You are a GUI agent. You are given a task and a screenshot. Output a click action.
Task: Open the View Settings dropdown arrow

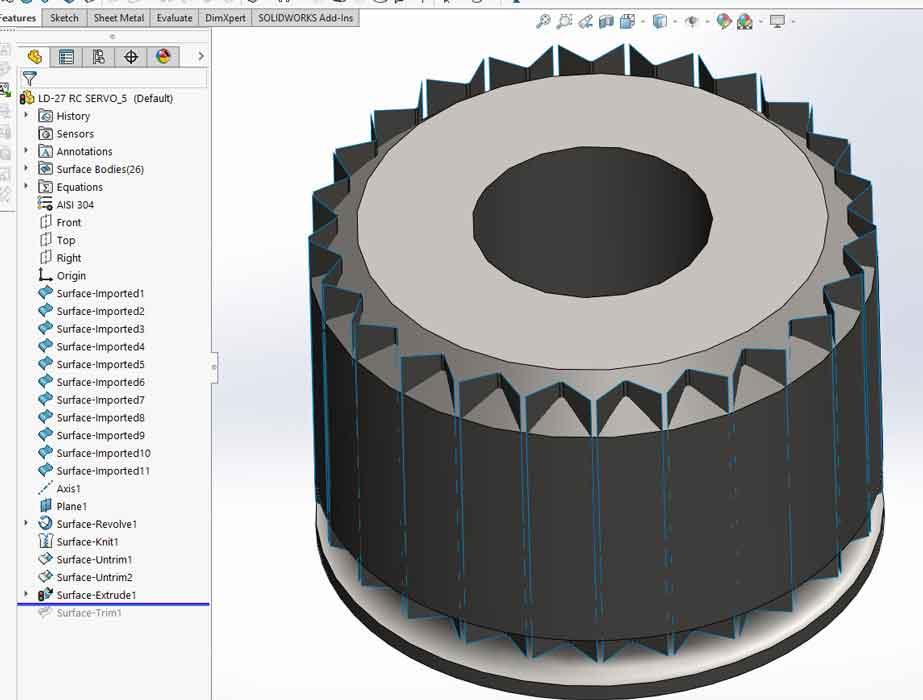(x=793, y=22)
